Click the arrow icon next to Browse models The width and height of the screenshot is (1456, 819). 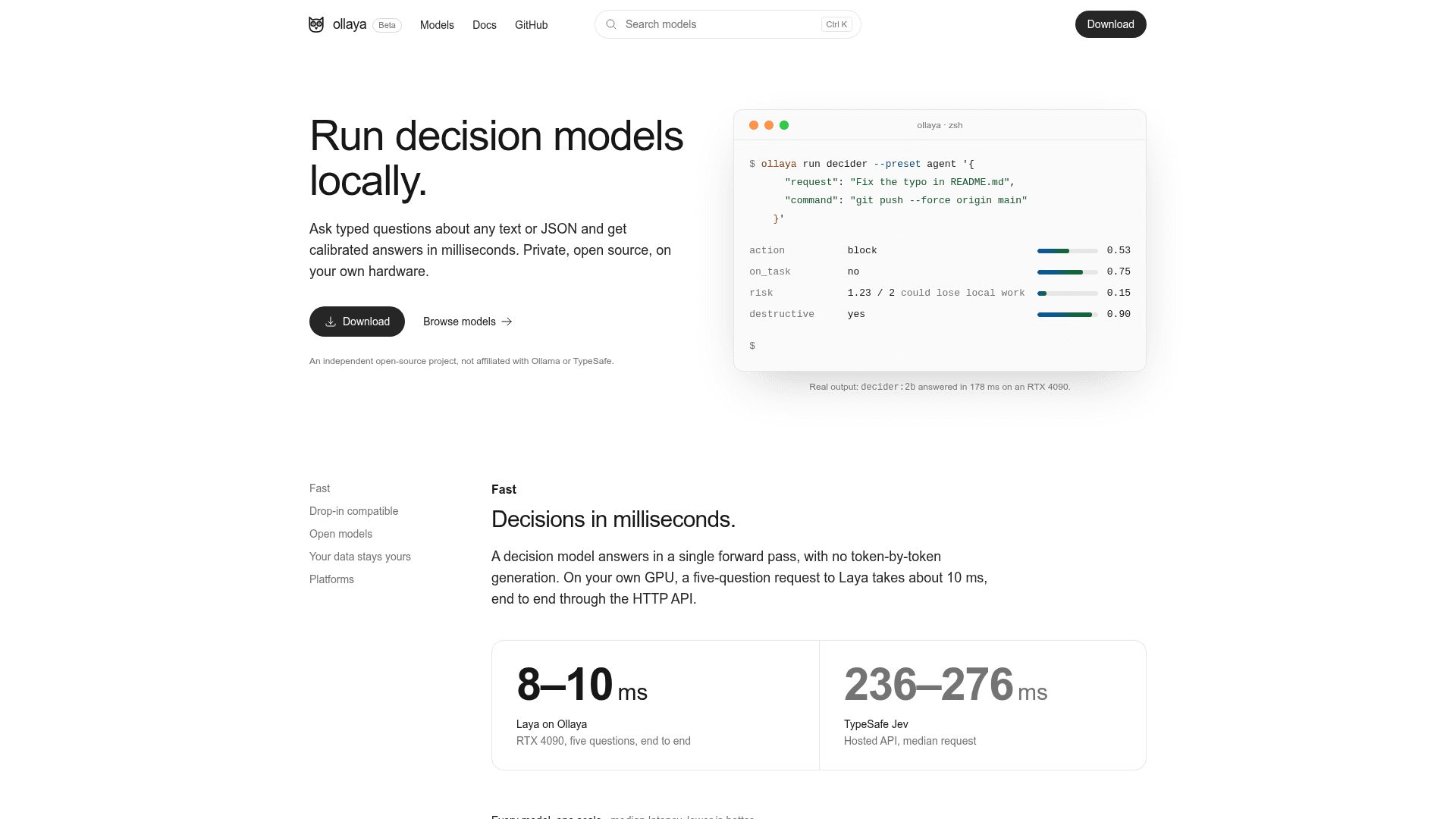click(507, 322)
